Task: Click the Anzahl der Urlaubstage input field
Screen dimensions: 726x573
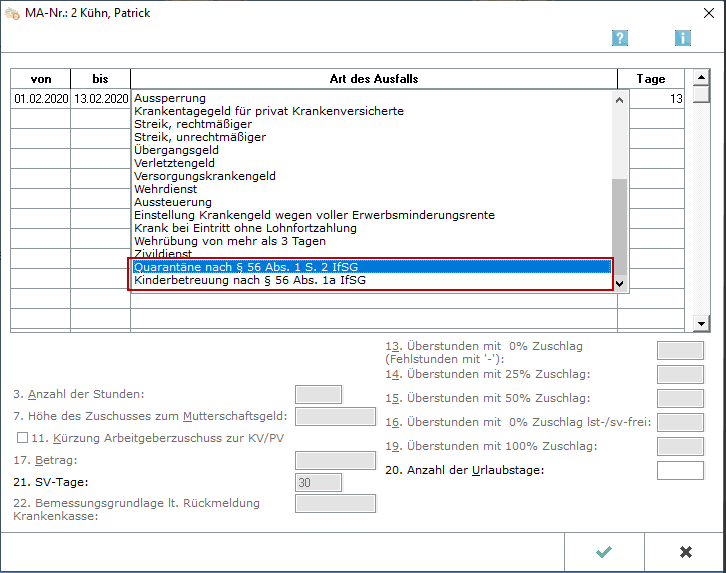Action: [679, 470]
